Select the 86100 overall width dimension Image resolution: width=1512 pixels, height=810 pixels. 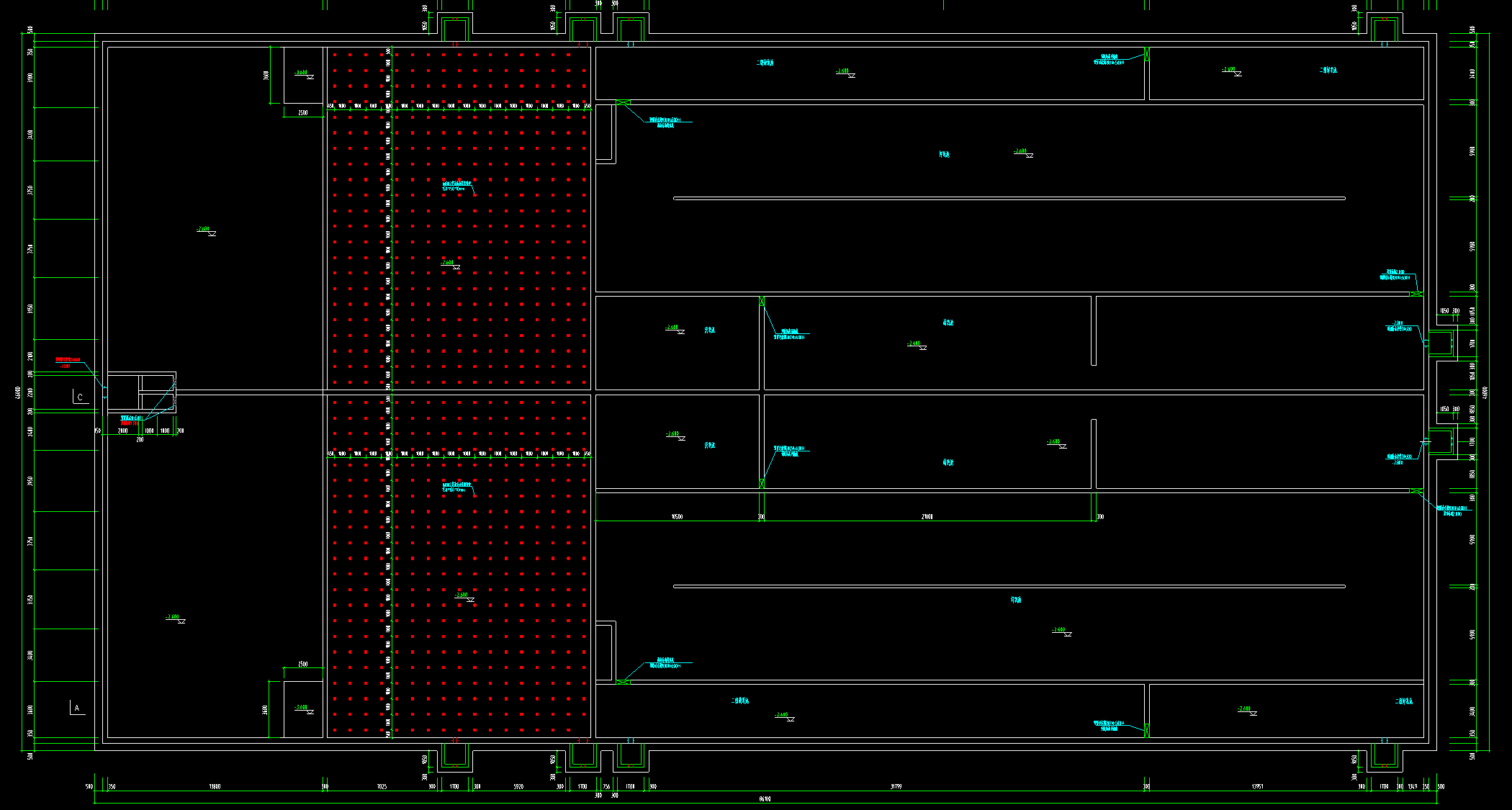click(x=765, y=798)
